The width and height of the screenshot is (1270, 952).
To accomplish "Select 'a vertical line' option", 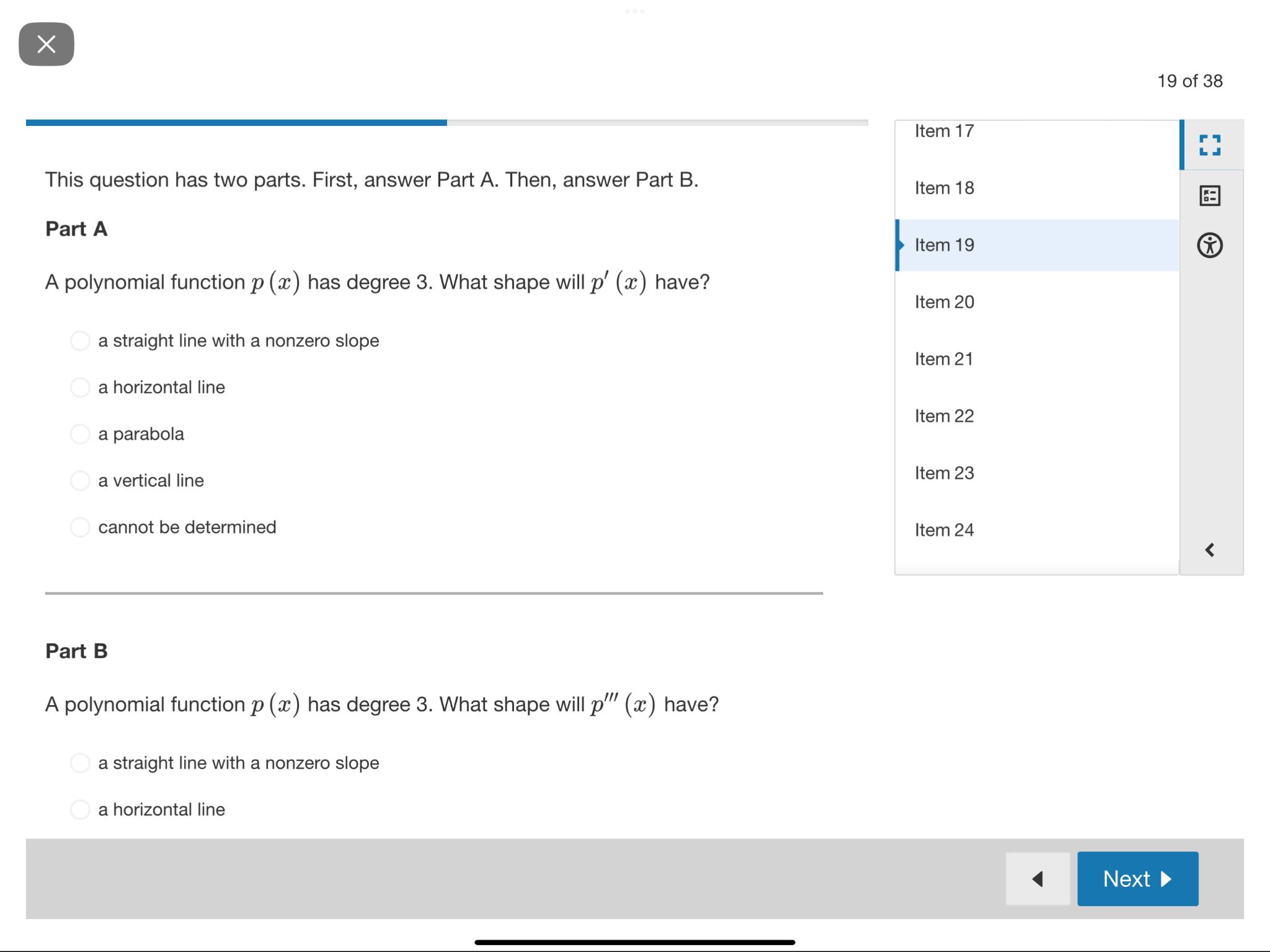I will coord(80,481).
